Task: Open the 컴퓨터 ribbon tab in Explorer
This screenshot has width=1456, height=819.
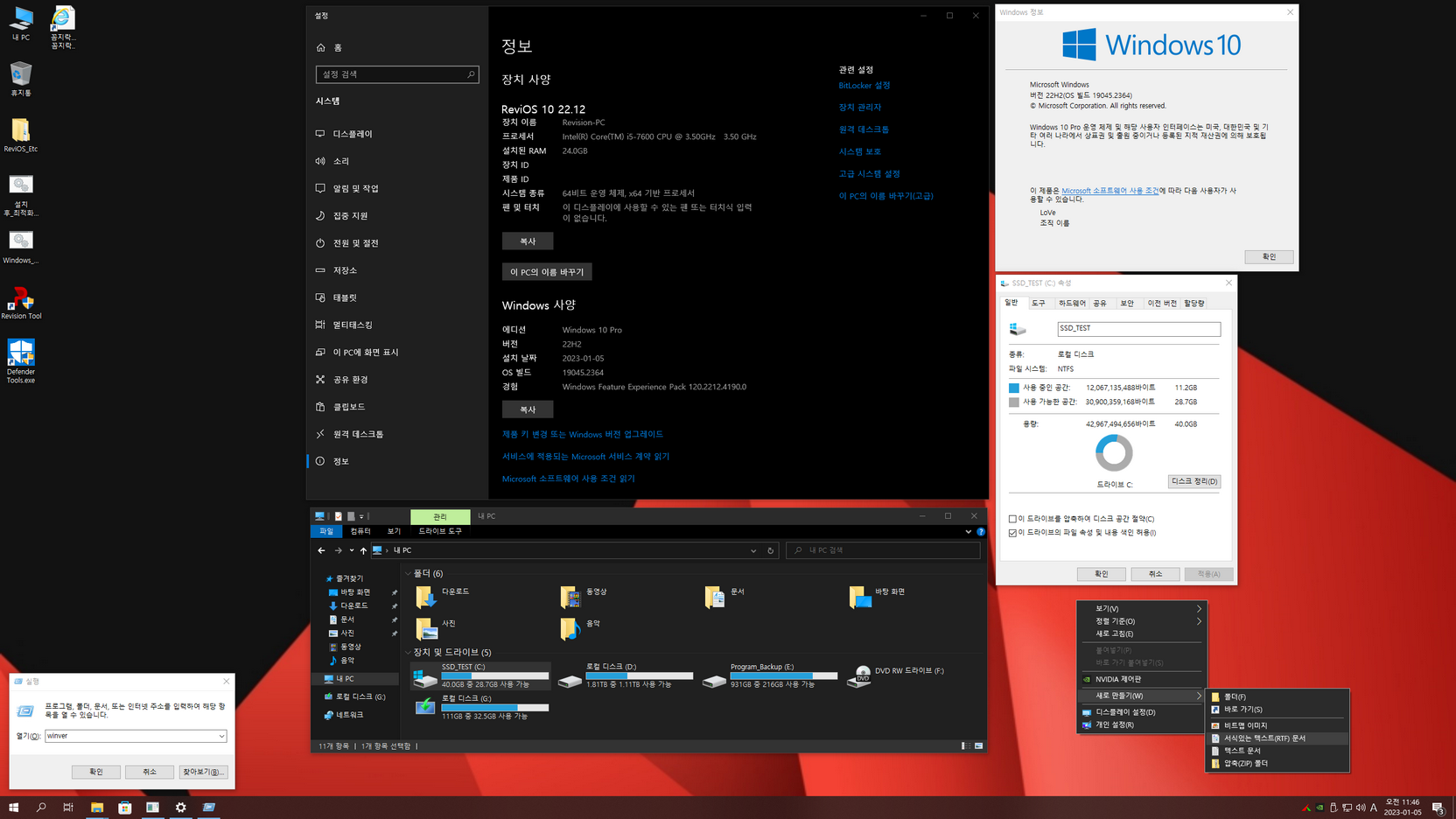Action: click(x=360, y=531)
